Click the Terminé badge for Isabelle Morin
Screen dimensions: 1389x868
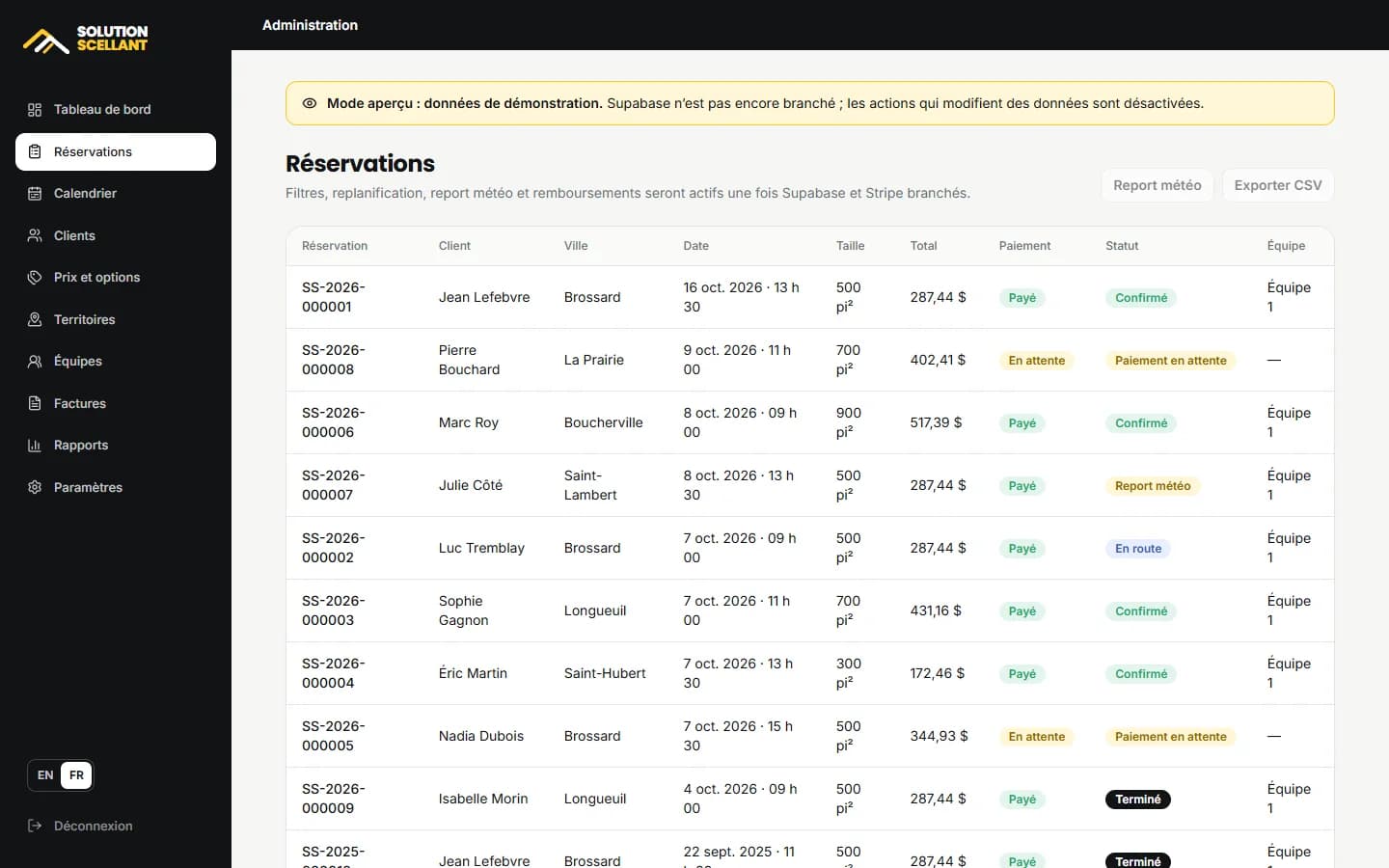[1138, 800]
